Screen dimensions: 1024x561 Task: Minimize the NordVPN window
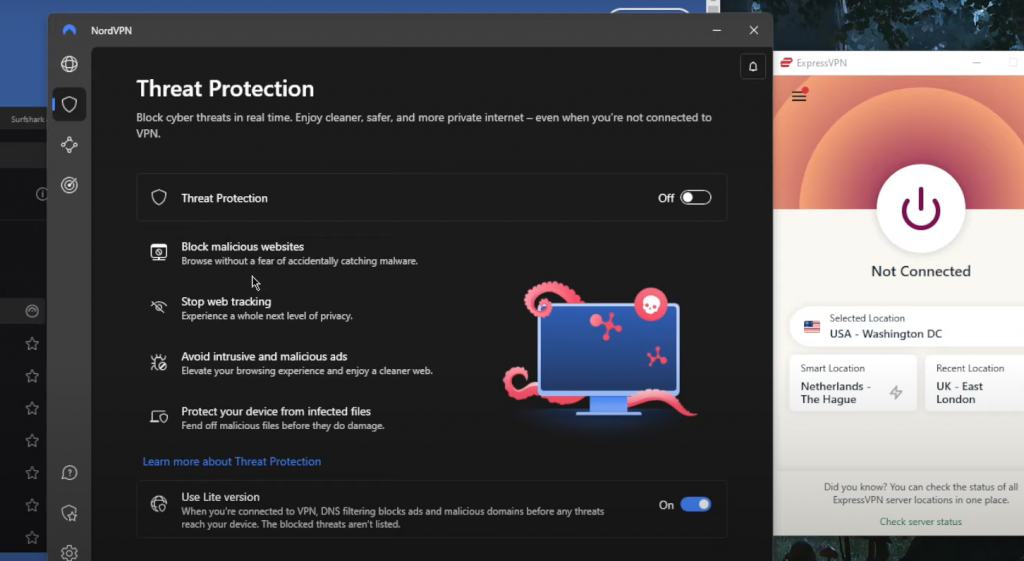716,30
